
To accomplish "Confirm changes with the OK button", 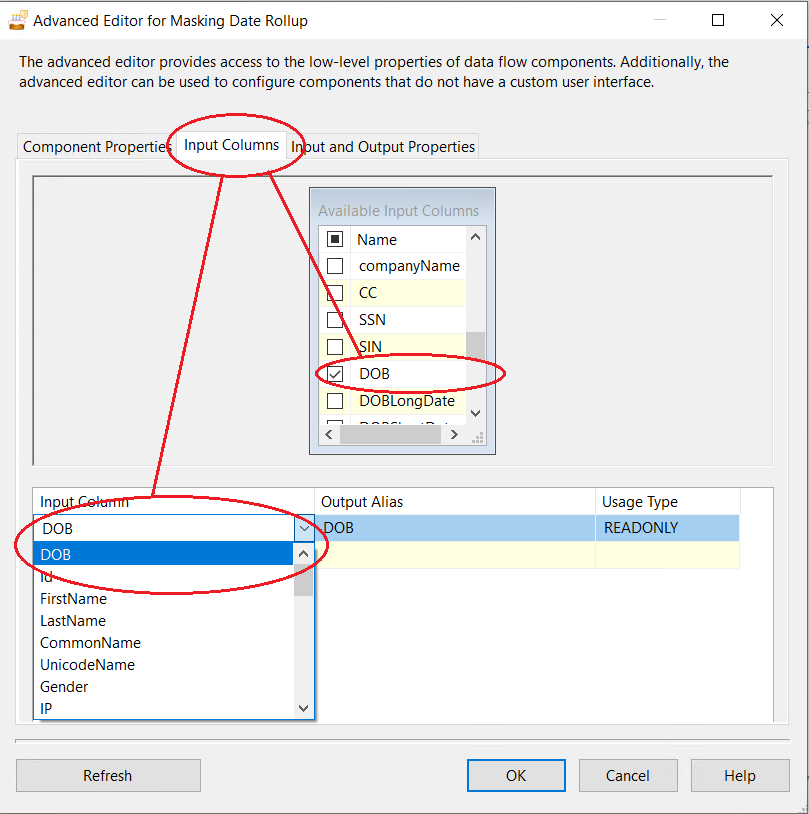I will (x=515, y=775).
